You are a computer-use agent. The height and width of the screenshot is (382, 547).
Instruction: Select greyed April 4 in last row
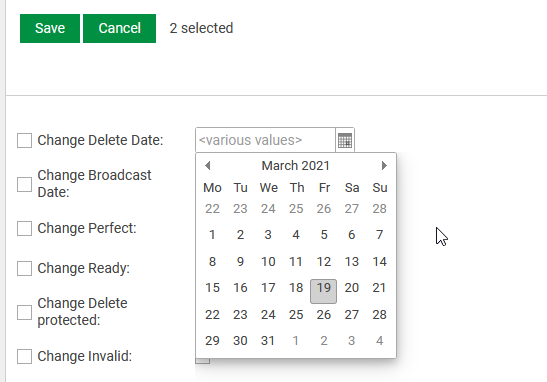point(379,340)
